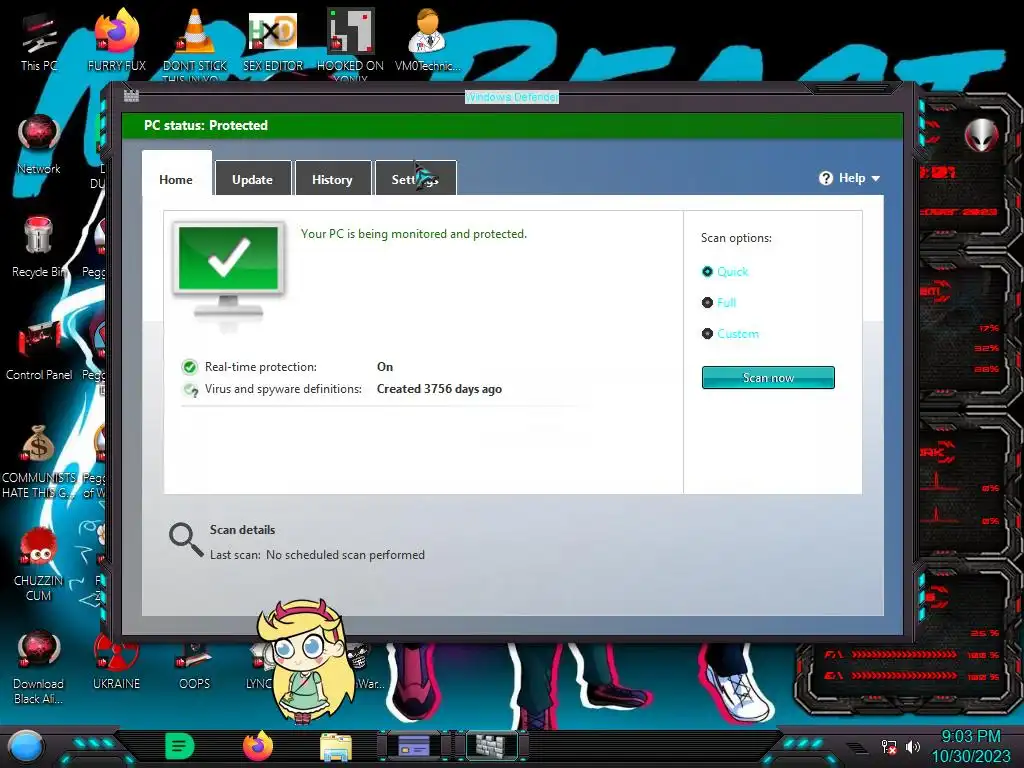Click the Windows Defender title bar system icon
Viewport: 1024px width, 768px height.
[x=131, y=97]
